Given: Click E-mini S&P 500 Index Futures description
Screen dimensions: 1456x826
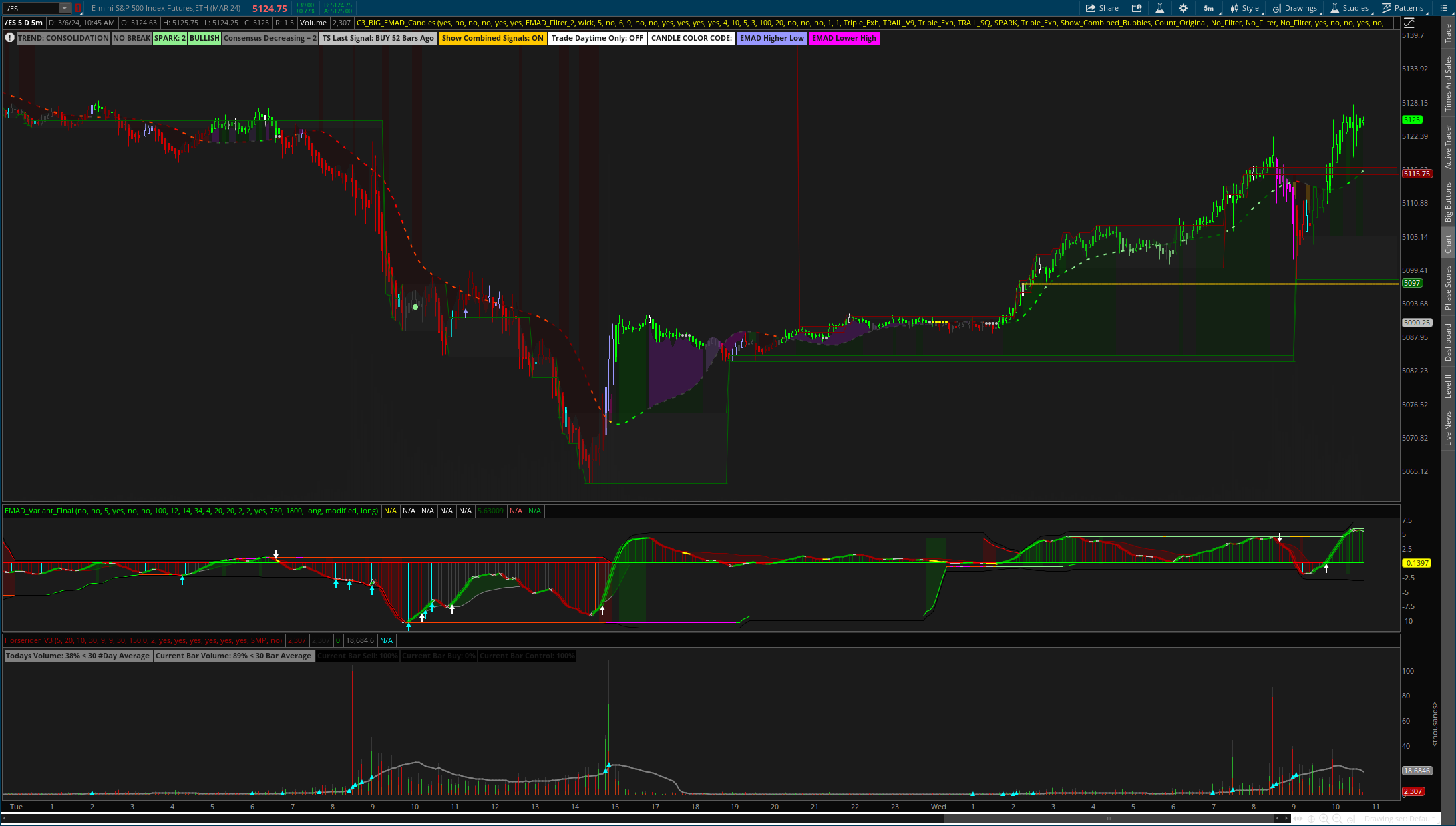Looking at the screenshot, I should [166, 8].
